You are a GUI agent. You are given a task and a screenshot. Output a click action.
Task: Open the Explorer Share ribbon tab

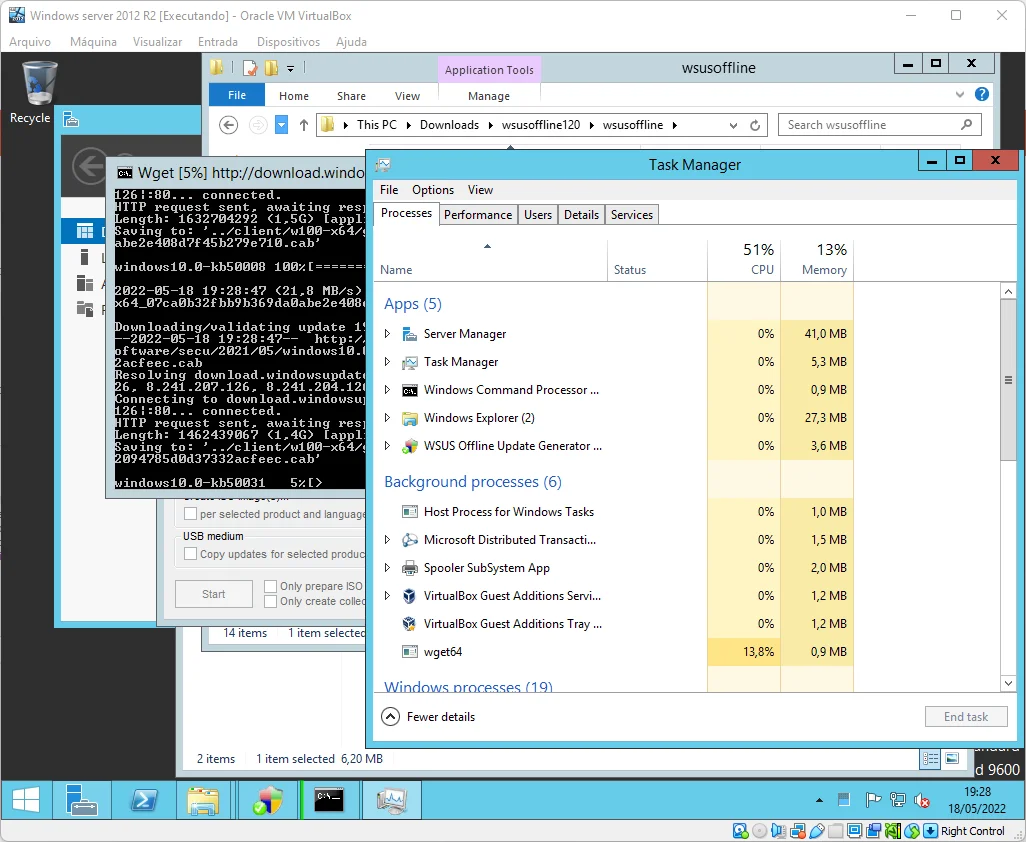click(351, 96)
